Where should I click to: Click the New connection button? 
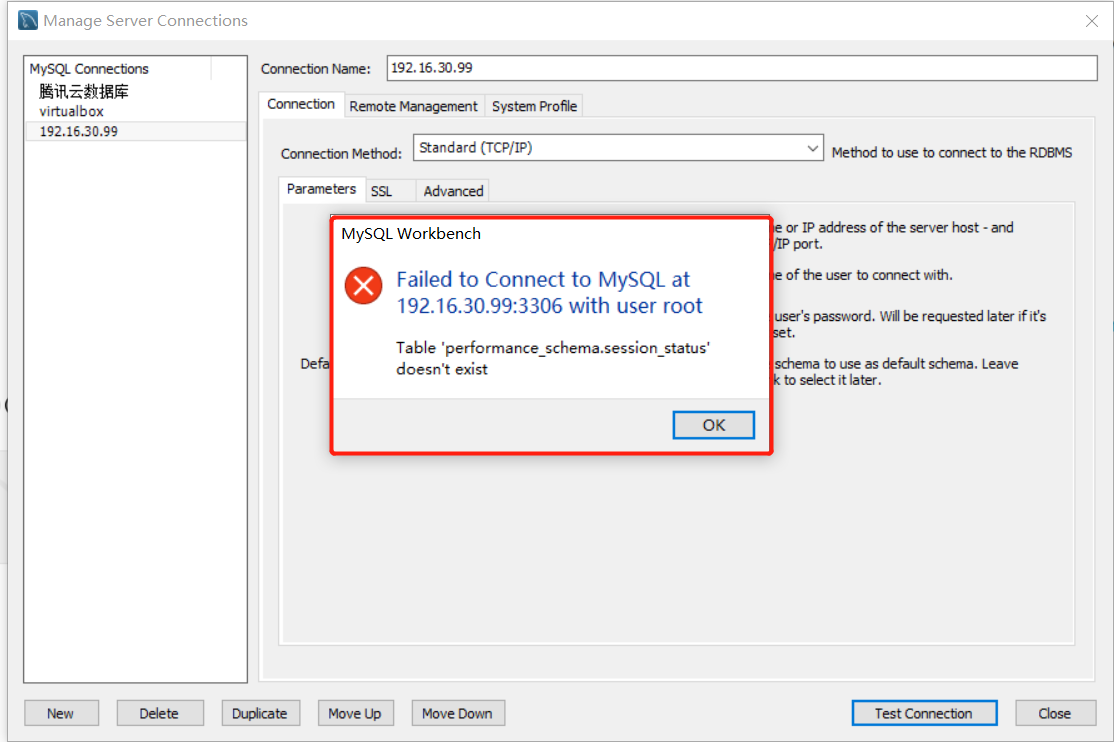(61, 713)
